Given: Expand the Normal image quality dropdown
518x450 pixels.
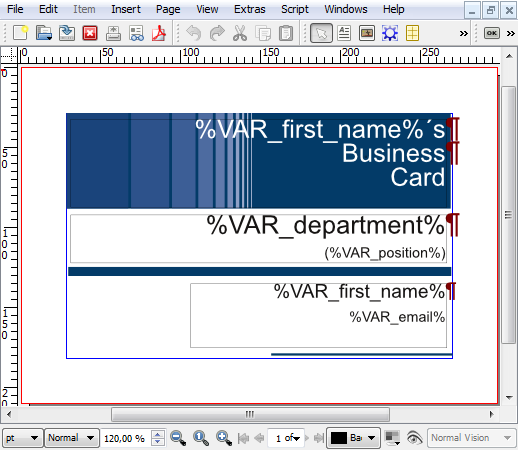Looking at the screenshot, I should pyautogui.click(x=72, y=438).
